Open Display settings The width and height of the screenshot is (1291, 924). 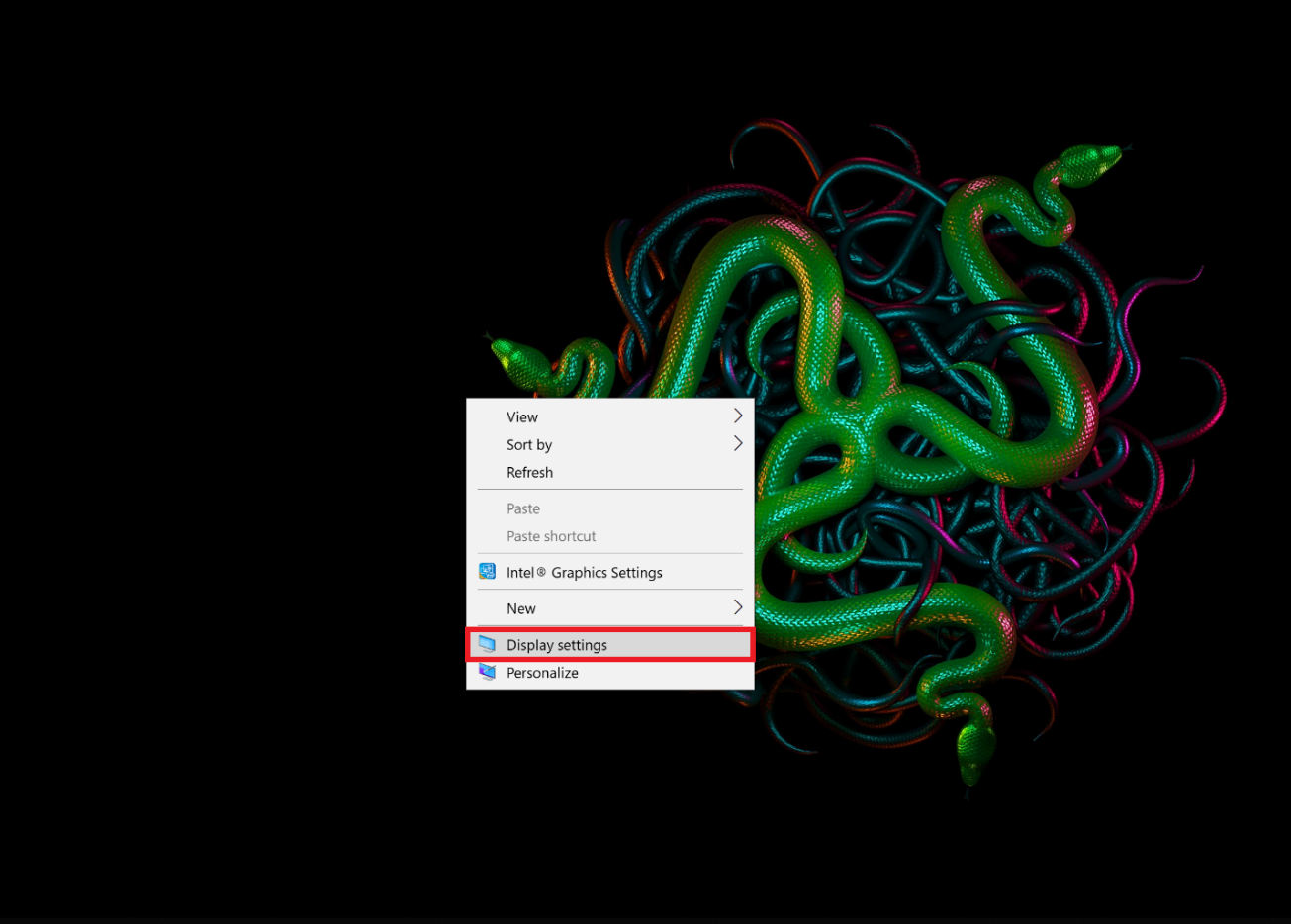click(x=557, y=644)
